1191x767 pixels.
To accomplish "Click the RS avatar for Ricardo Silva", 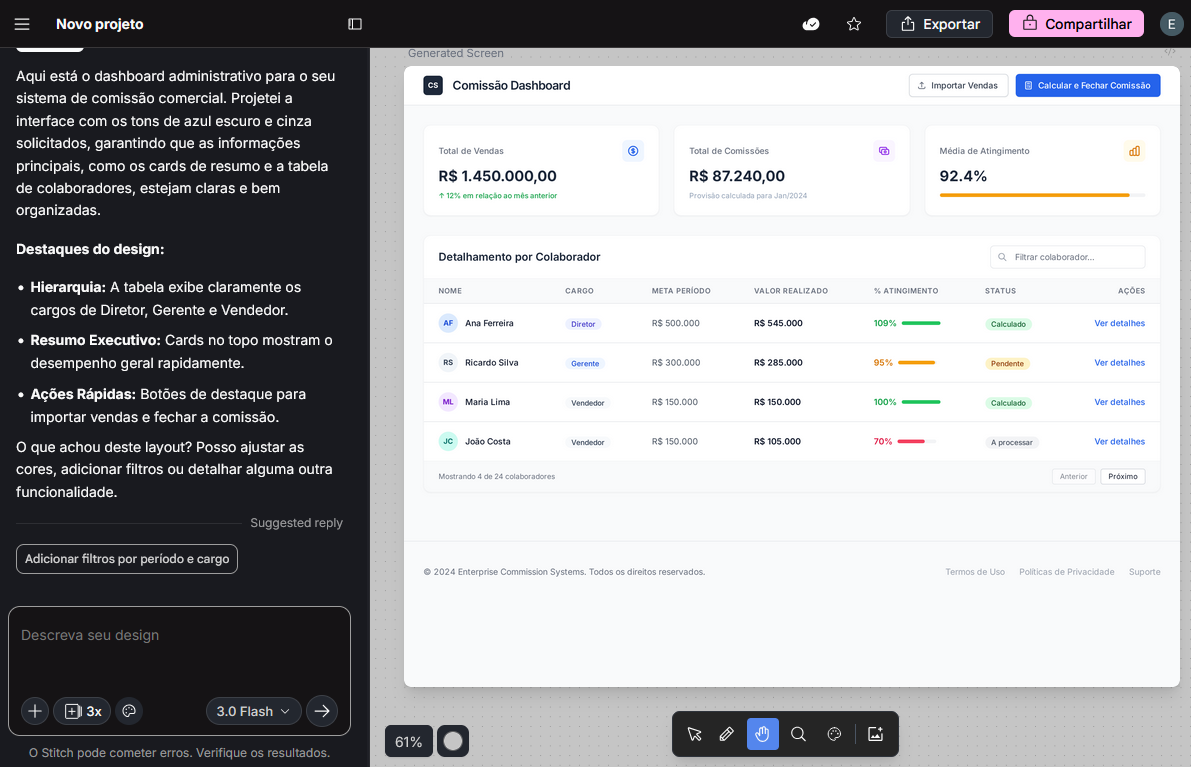I will click(x=448, y=362).
